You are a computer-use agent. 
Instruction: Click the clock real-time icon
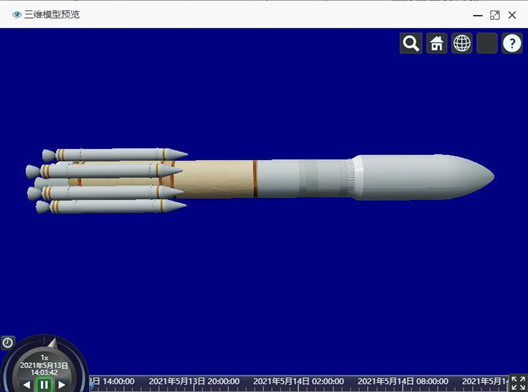pos(7,343)
